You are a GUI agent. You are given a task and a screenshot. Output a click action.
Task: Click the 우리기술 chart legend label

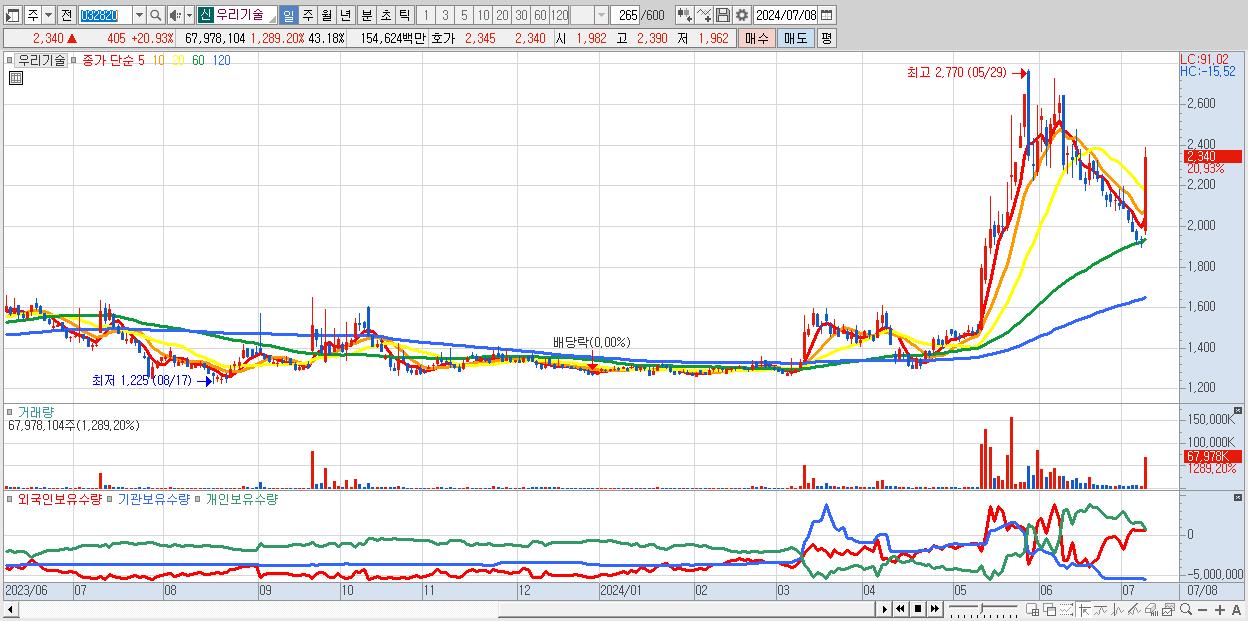click(x=42, y=60)
